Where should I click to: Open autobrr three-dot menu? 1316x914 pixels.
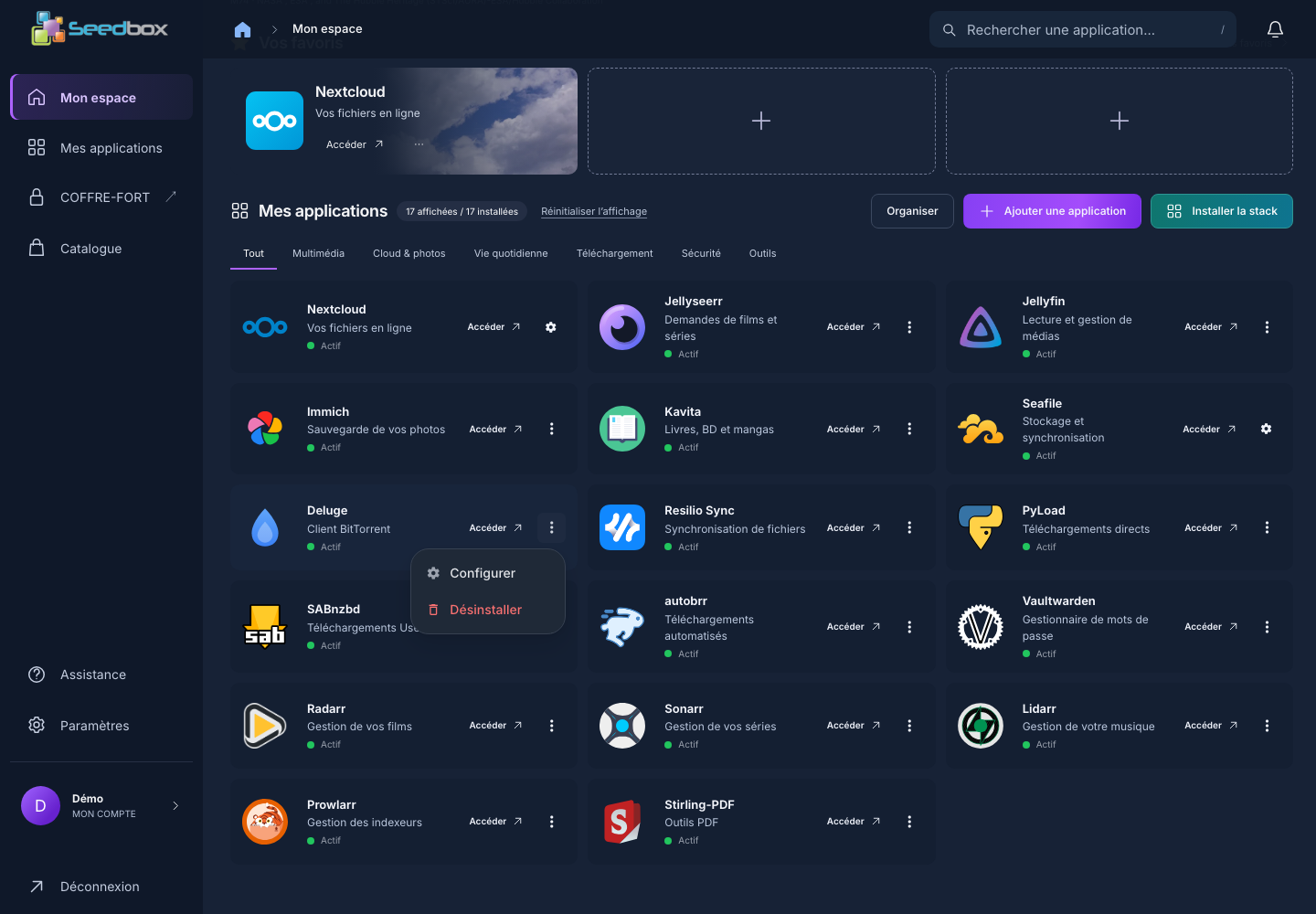(909, 627)
